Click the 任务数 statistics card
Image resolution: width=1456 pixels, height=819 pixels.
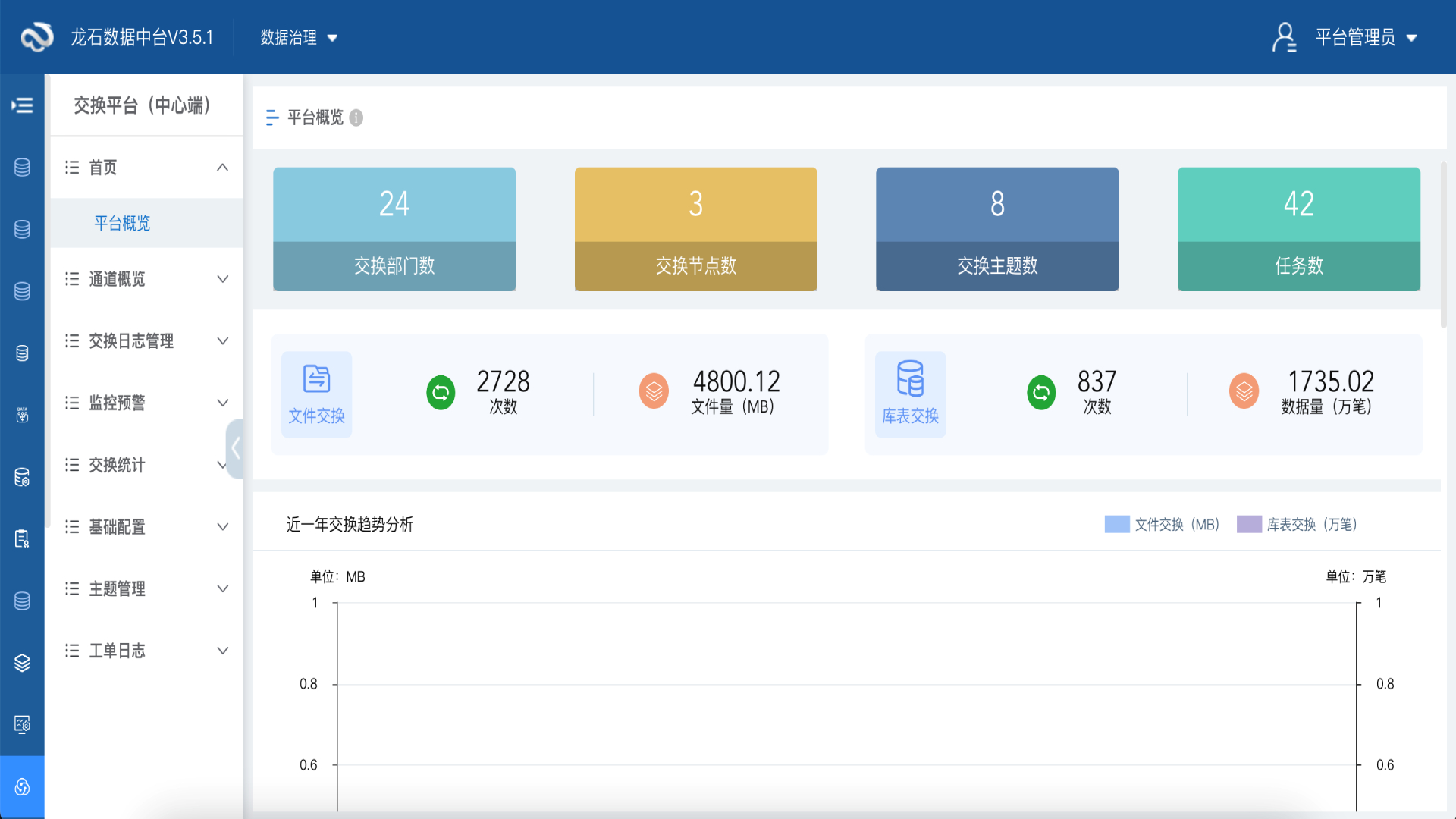1298,229
